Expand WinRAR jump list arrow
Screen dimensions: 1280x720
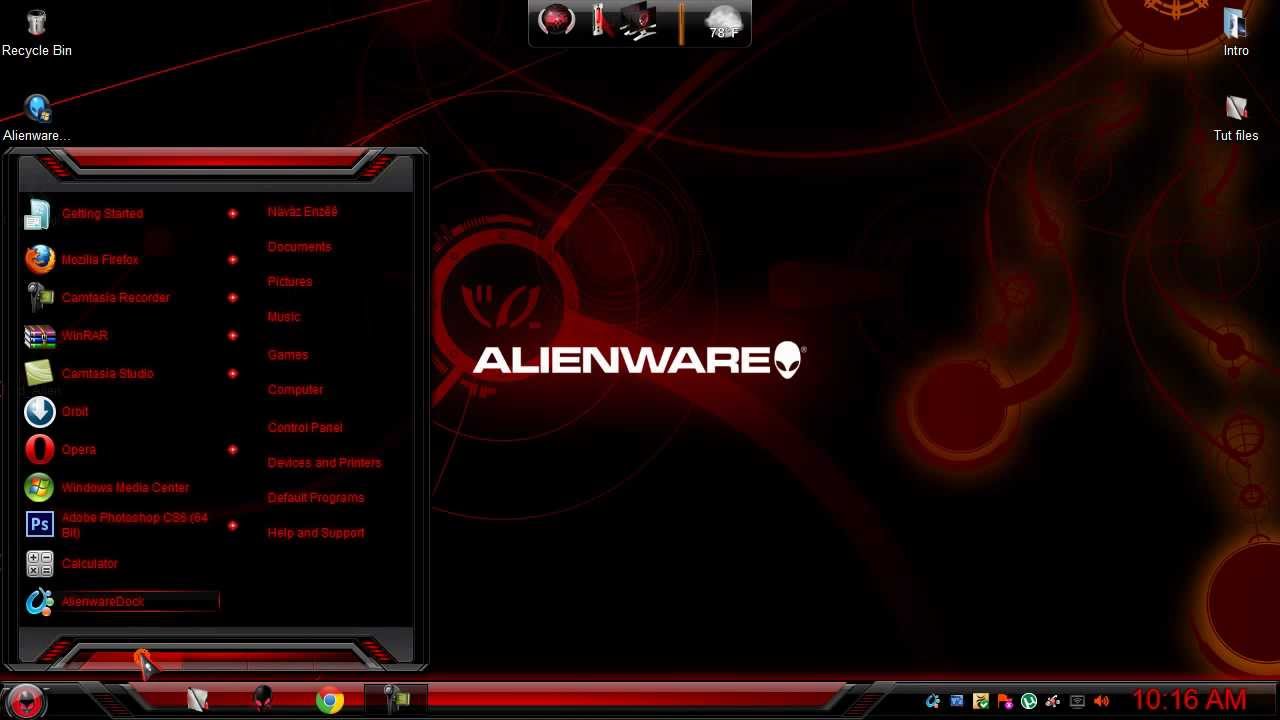click(232, 335)
